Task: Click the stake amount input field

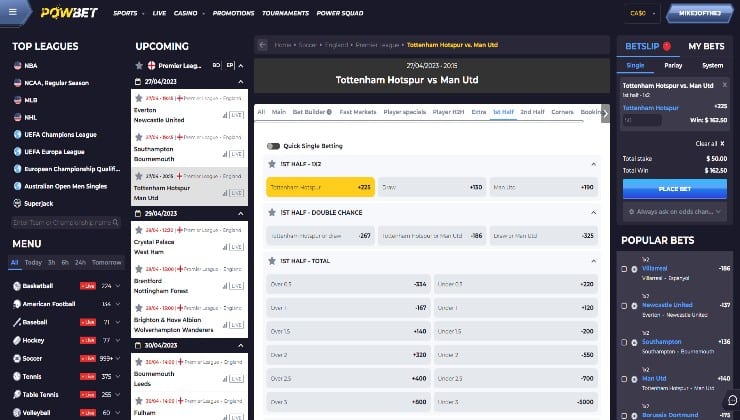Action: tap(642, 120)
